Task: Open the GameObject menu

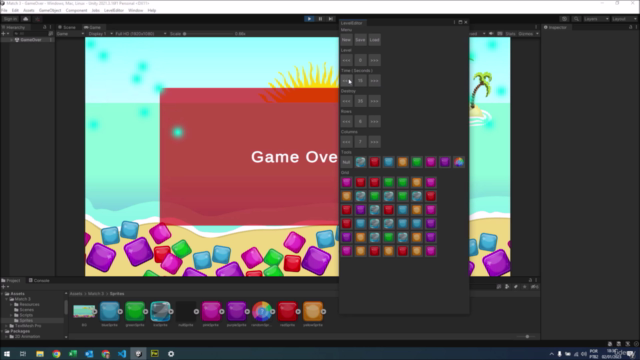Action: [50, 10]
